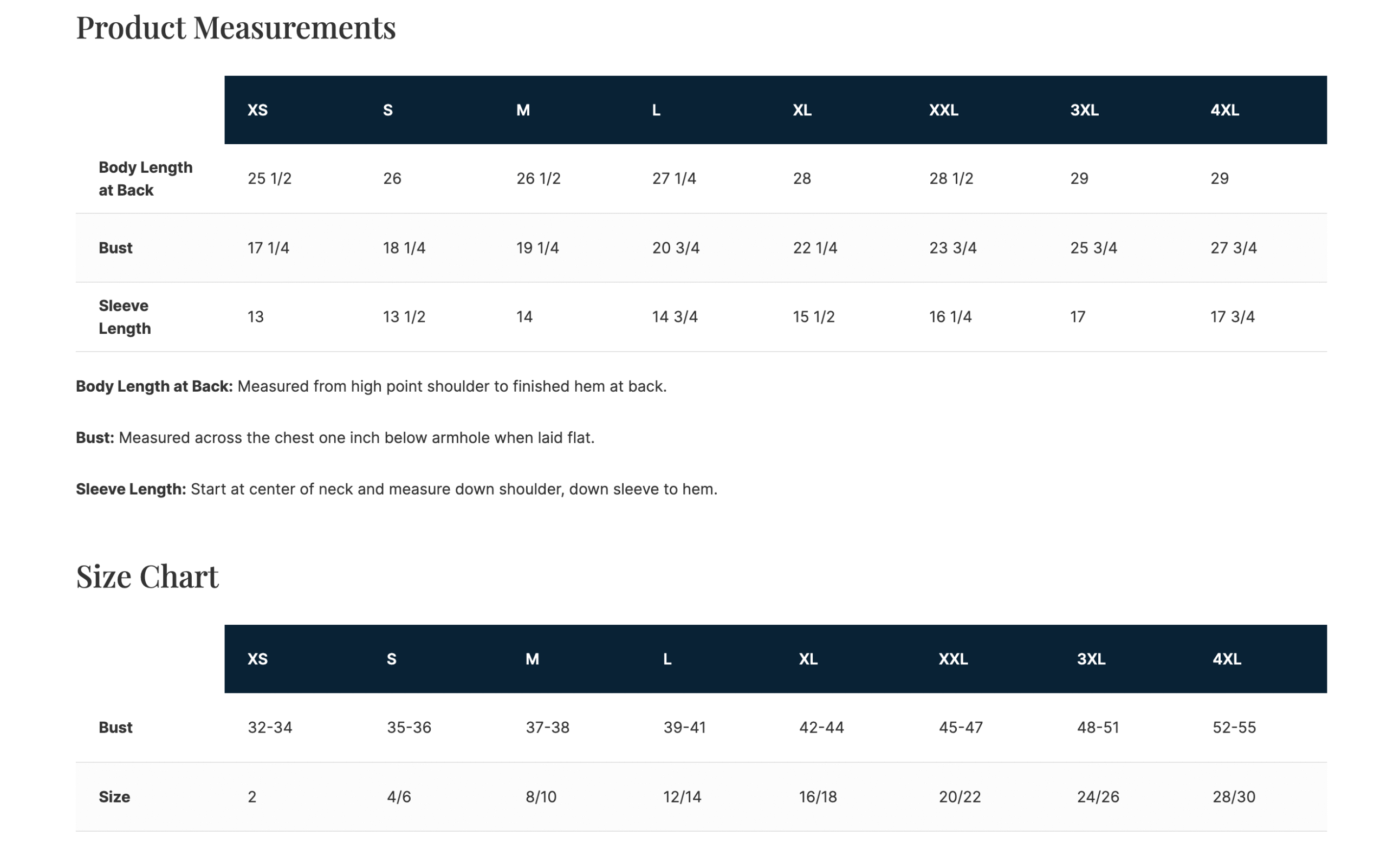
Task: Click the Product Measurements heading
Action: 235,28
